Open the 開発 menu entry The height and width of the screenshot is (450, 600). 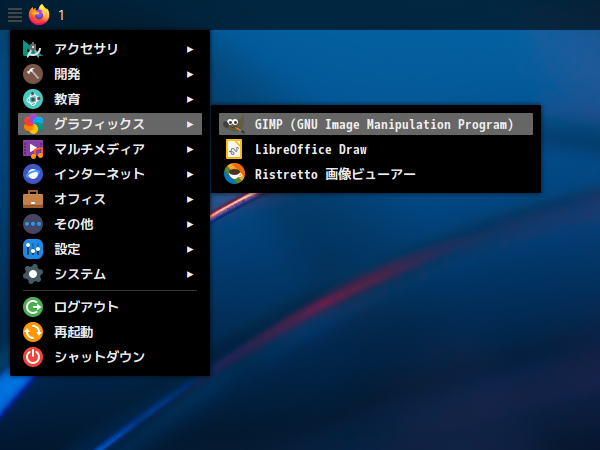point(110,74)
